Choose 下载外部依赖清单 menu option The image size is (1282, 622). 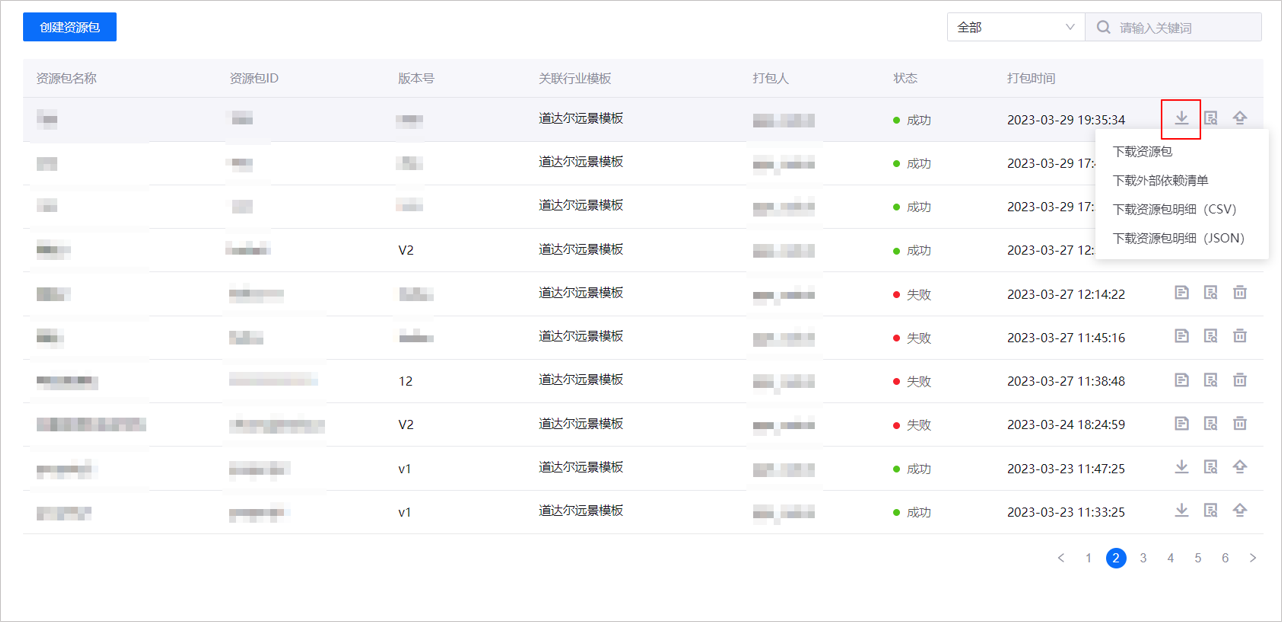point(1160,181)
